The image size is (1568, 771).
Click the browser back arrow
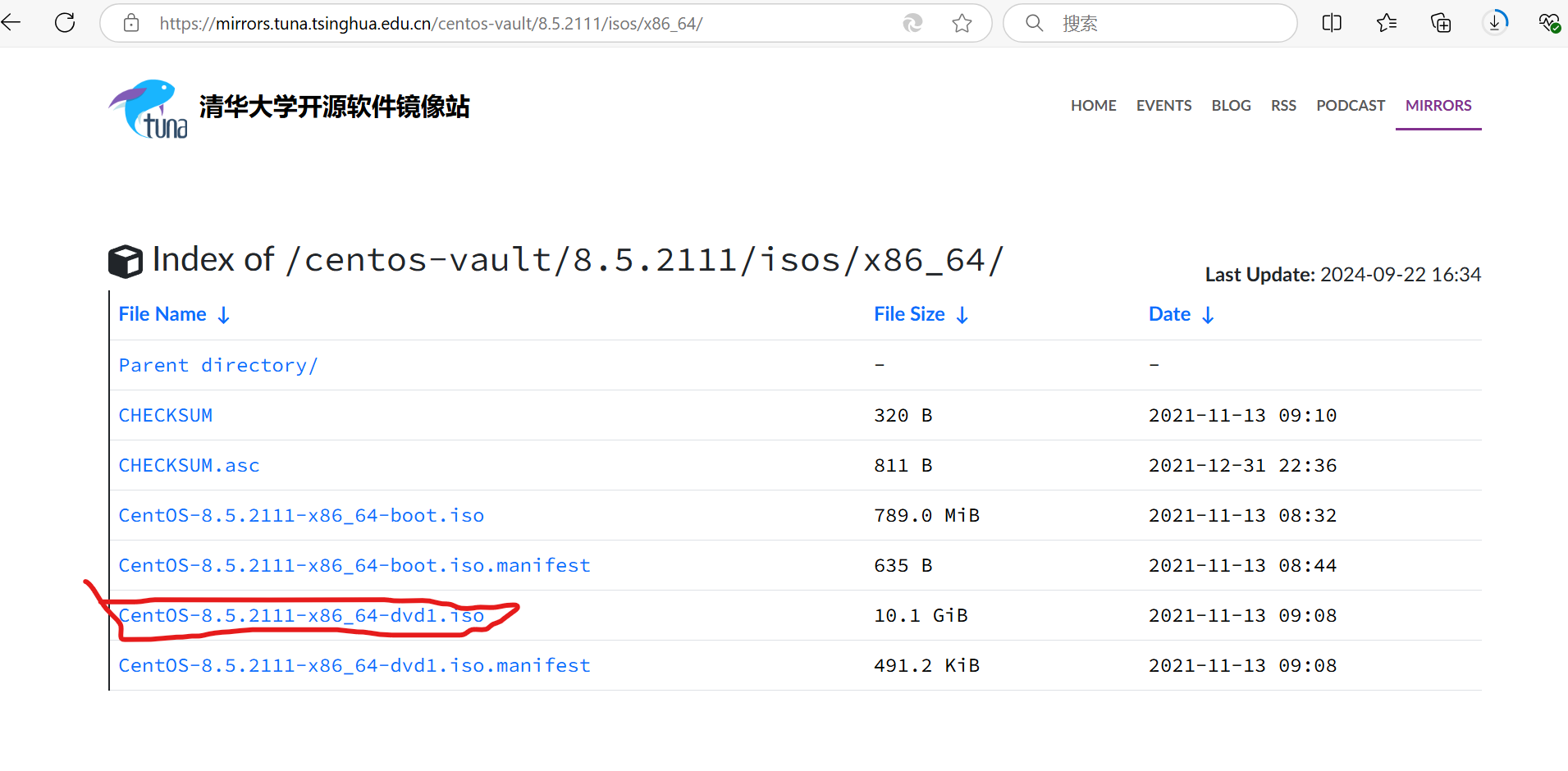[11, 23]
